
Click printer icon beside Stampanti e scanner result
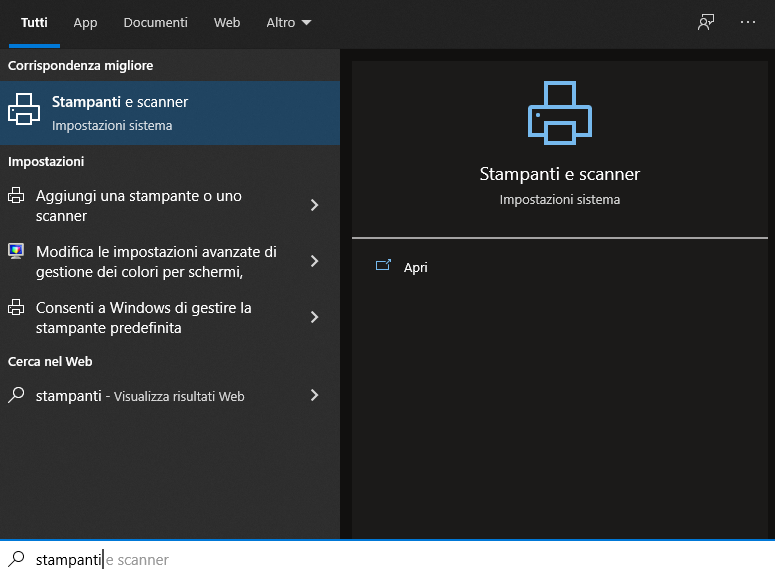point(24,109)
